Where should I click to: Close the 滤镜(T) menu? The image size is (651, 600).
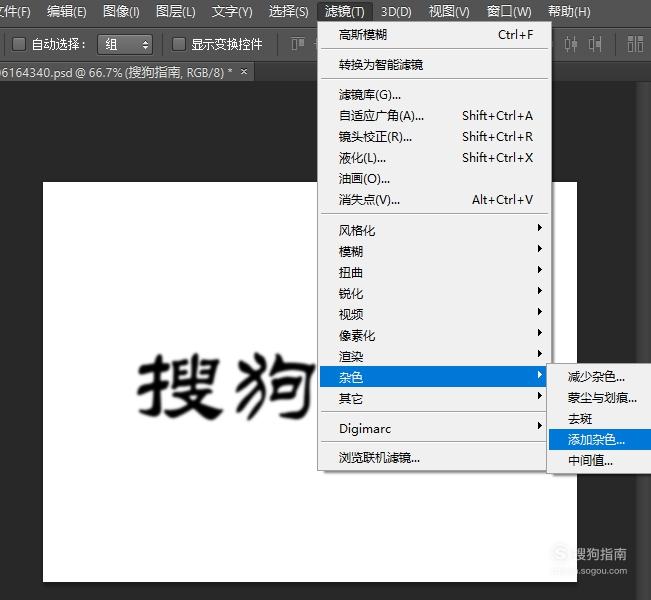[x=345, y=11]
